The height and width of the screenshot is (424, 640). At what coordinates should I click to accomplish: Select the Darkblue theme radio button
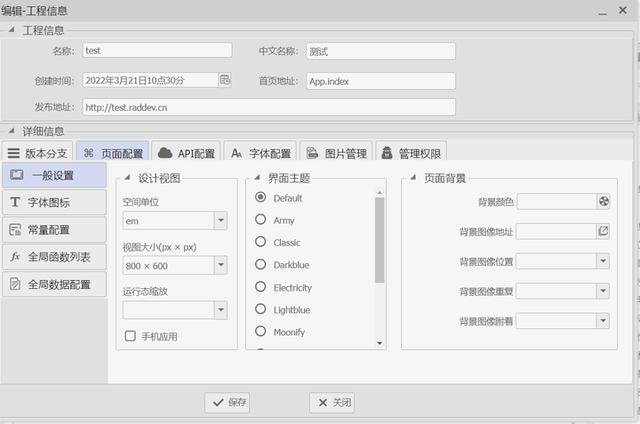point(261,265)
